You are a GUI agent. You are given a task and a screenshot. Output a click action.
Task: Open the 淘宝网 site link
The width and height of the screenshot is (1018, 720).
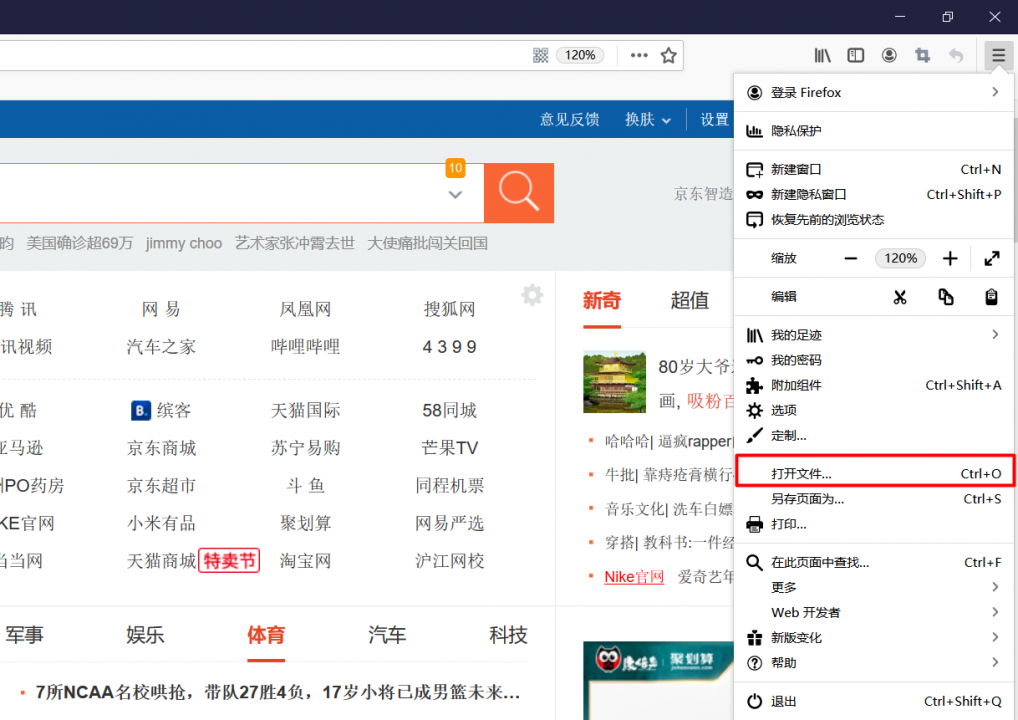click(305, 561)
